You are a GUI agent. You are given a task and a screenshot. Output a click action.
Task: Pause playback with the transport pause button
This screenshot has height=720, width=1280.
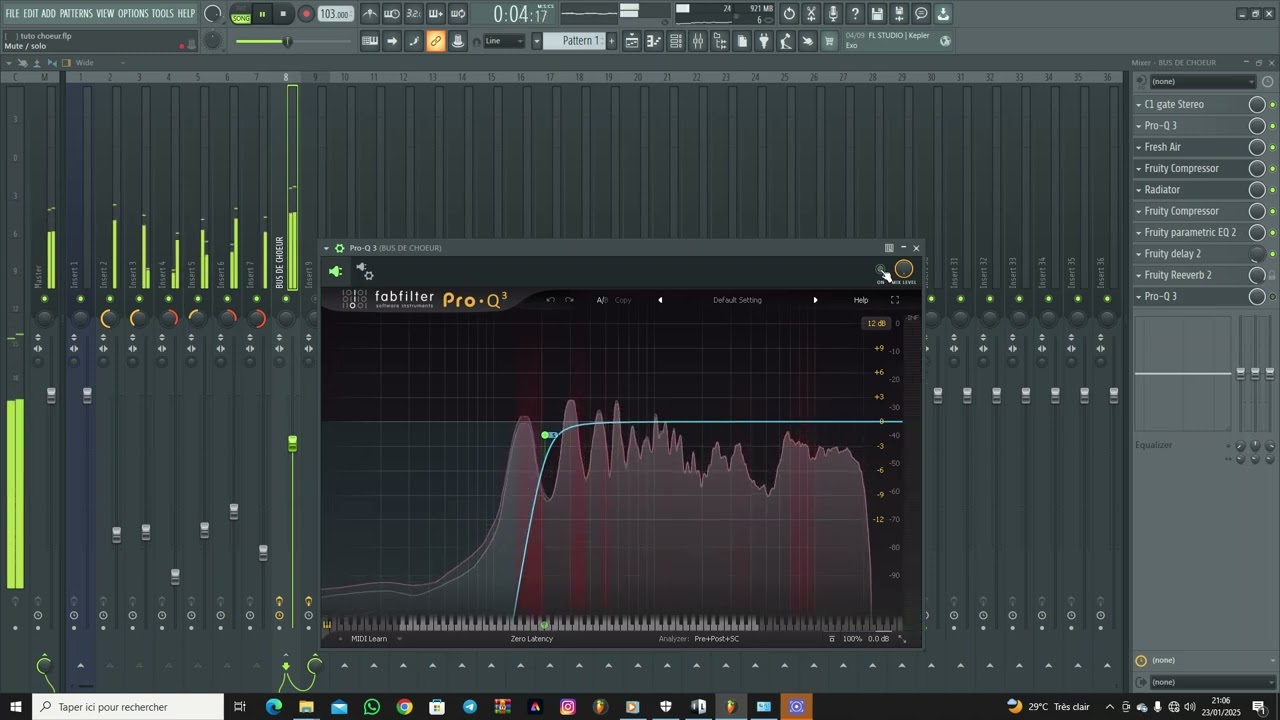pyautogui.click(x=262, y=14)
